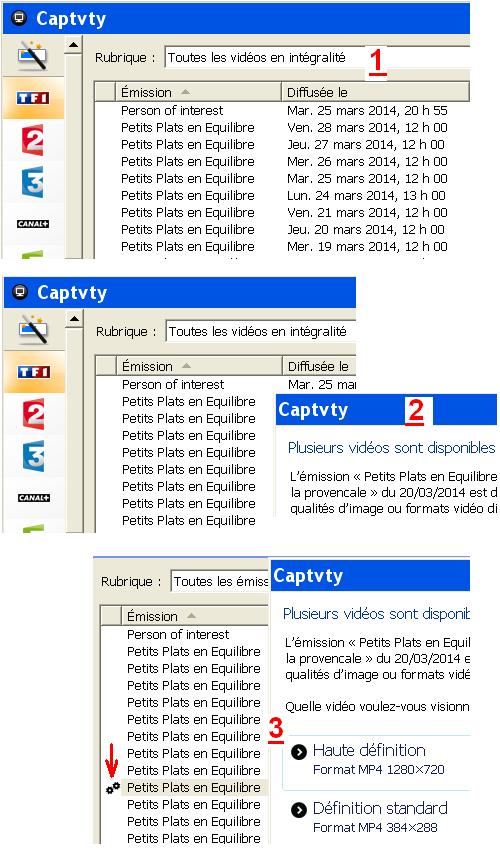Viewport: 500px width, 855px height.
Task: Sort by the 'Diffusée le' column in step 1
Action: pyautogui.click(x=375, y=92)
